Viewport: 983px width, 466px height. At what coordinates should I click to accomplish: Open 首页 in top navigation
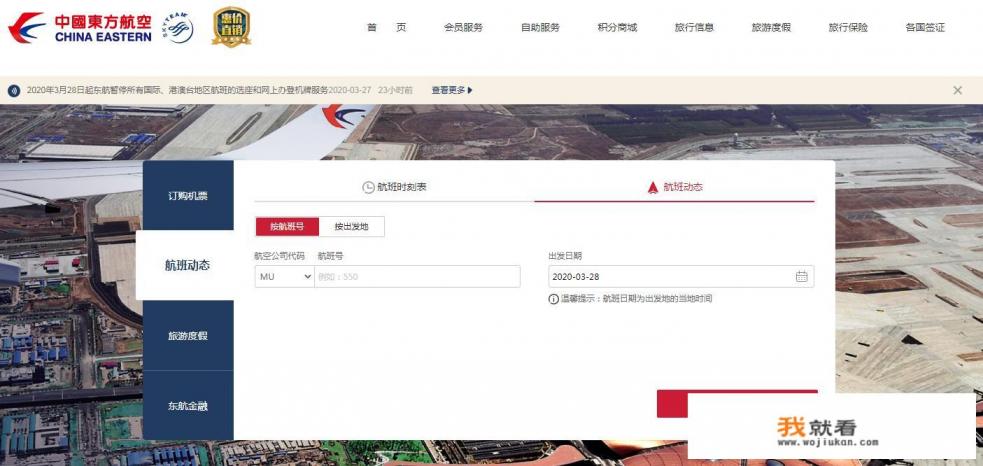pos(386,28)
